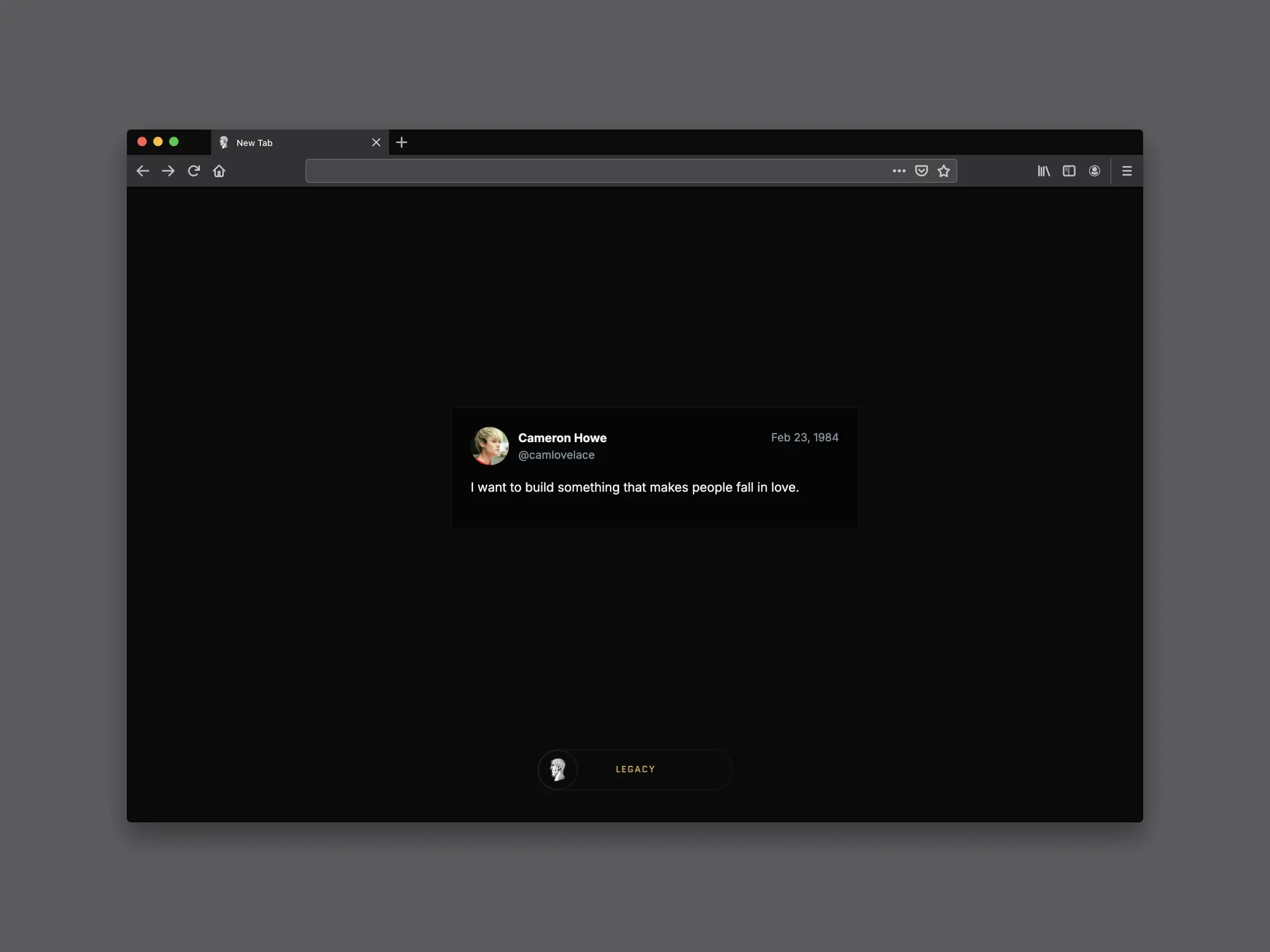
Task: Click the LEGACY button
Action: coord(635,769)
